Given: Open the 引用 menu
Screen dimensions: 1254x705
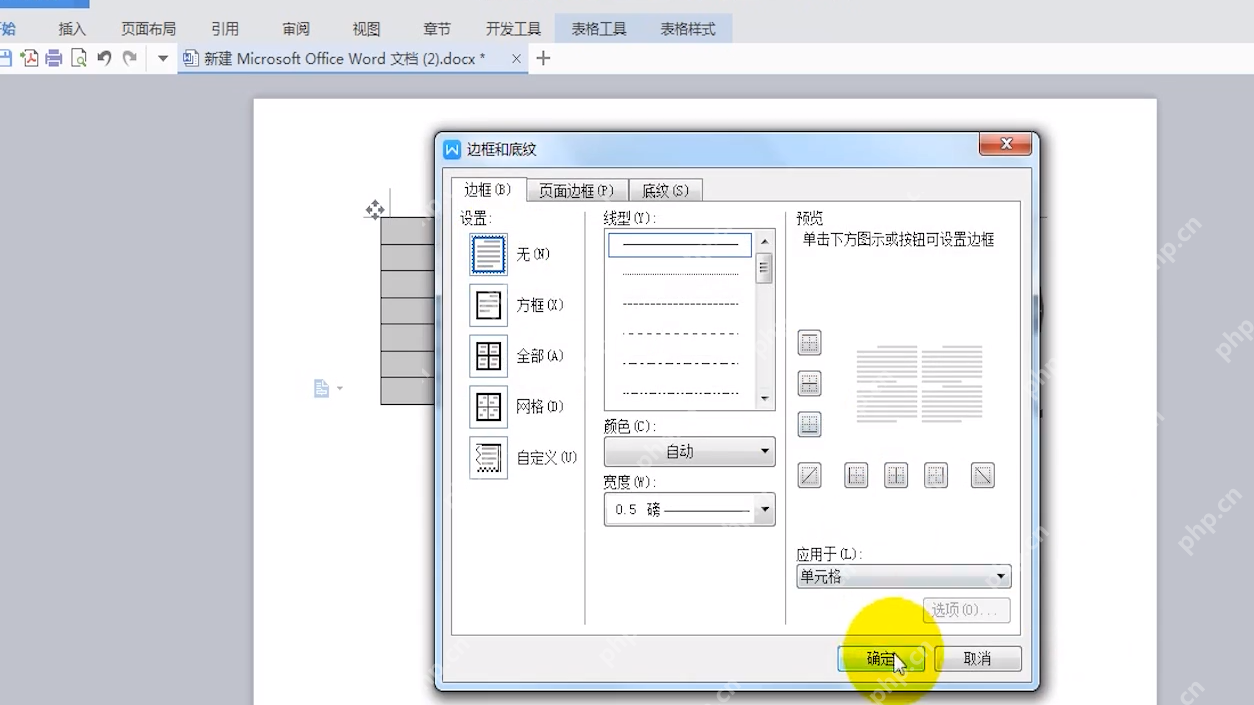Looking at the screenshot, I should tap(225, 29).
